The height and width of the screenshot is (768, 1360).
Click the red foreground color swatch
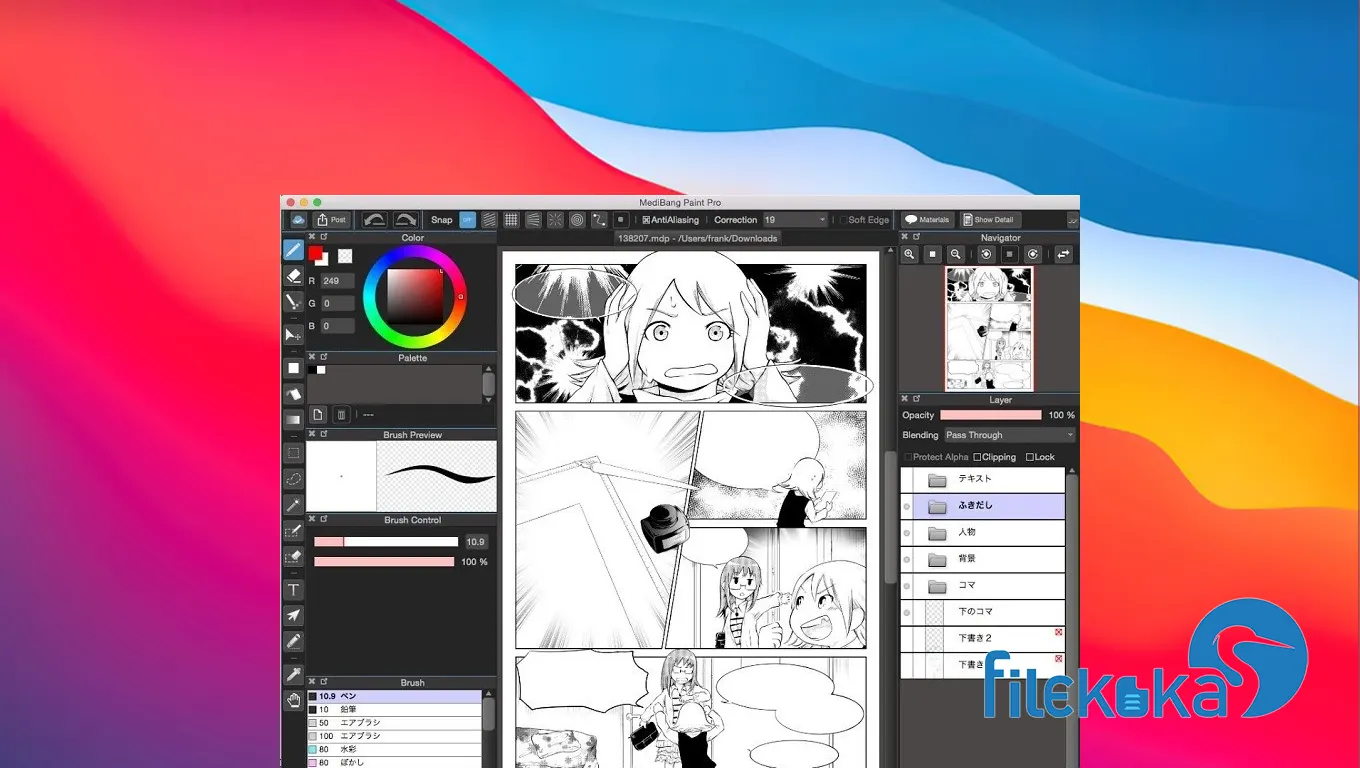coord(316,253)
